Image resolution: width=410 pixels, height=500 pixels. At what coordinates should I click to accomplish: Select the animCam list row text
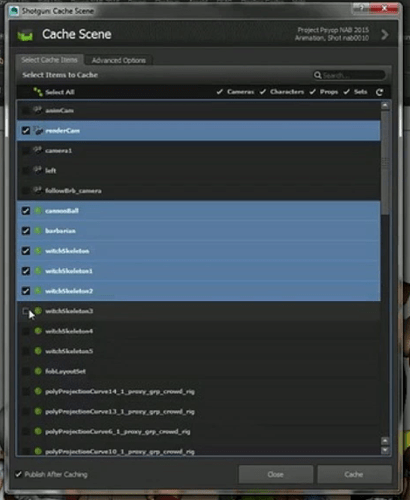60,110
